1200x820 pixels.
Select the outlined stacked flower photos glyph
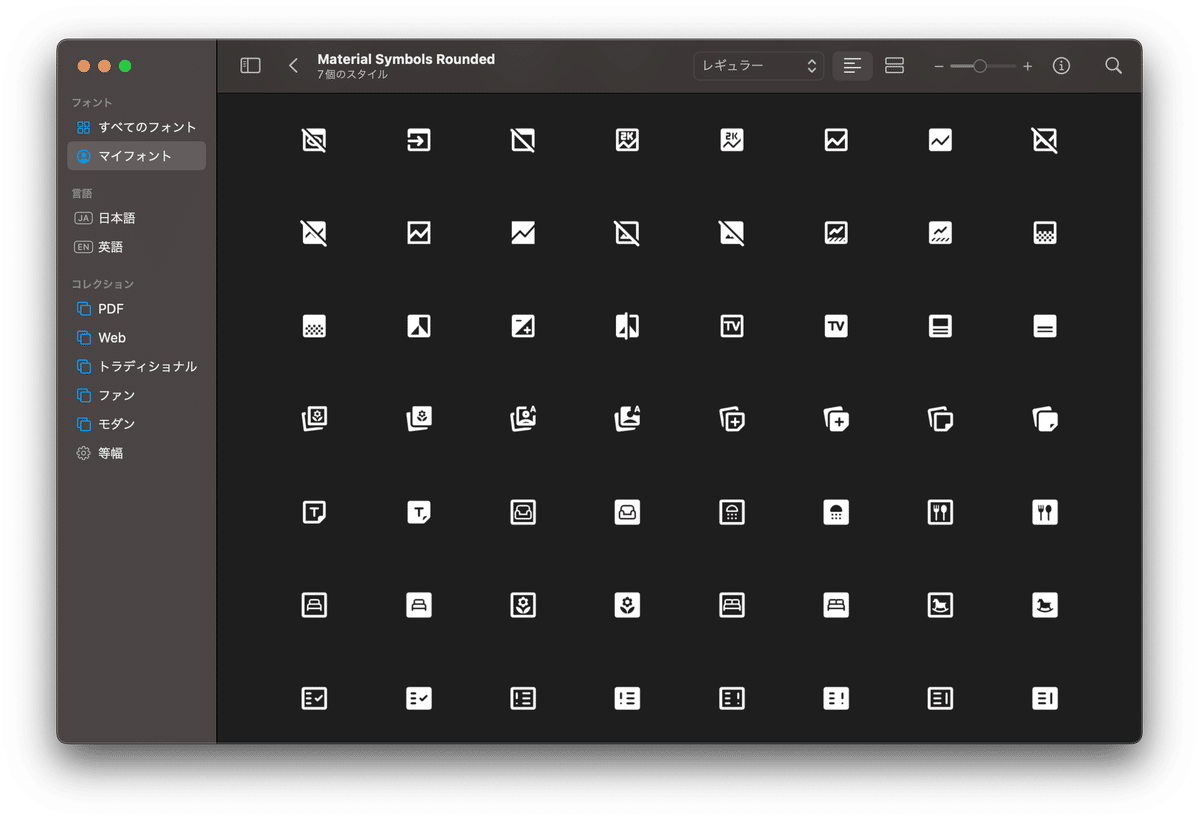[315, 419]
